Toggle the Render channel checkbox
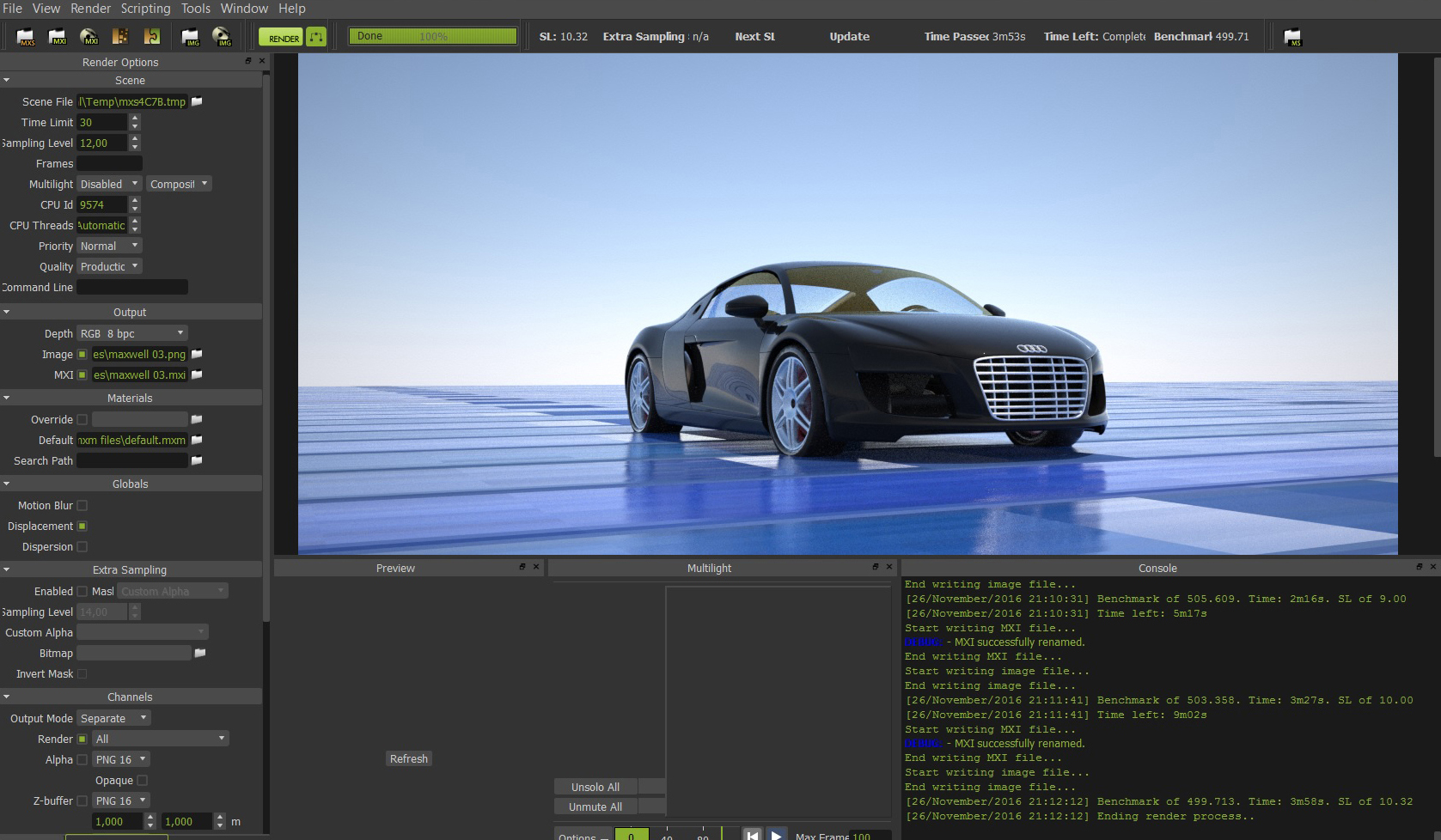 (82, 739)
